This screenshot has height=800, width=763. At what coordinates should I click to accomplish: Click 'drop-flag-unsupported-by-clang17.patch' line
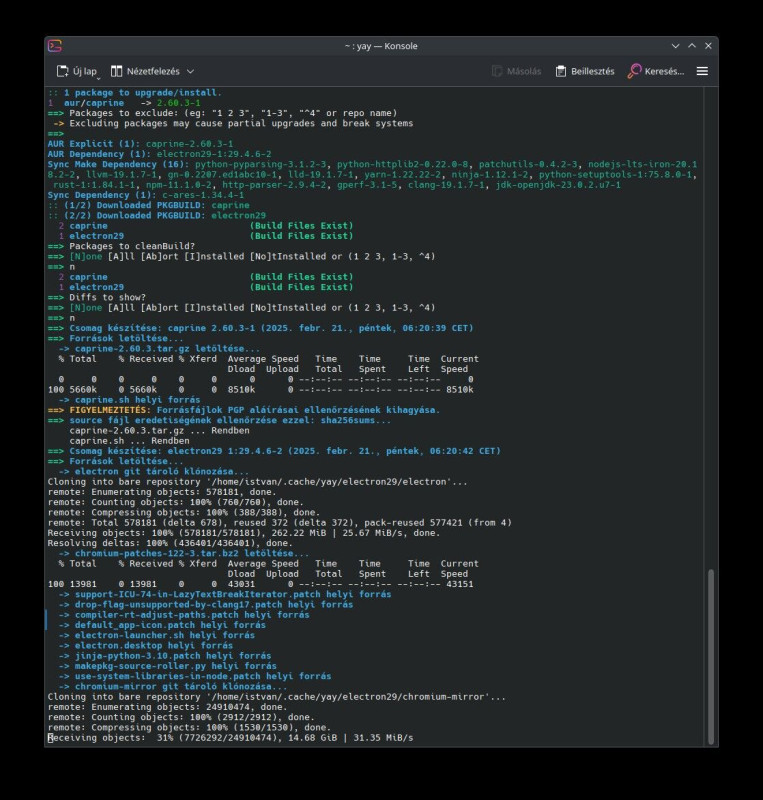(206, 605)
